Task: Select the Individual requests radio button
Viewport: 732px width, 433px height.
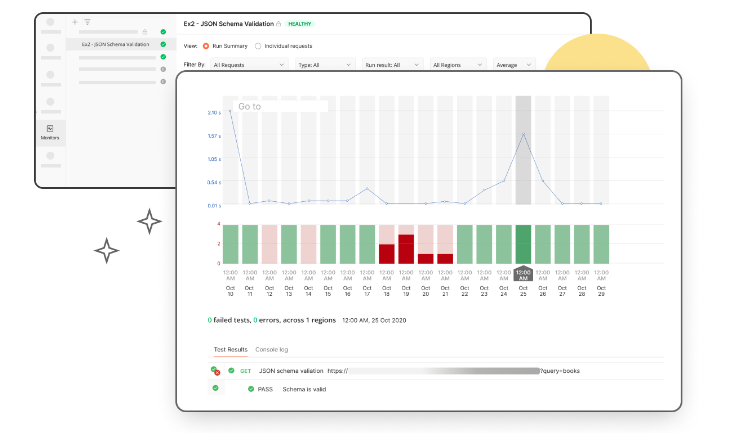Action: coord(258,46)
